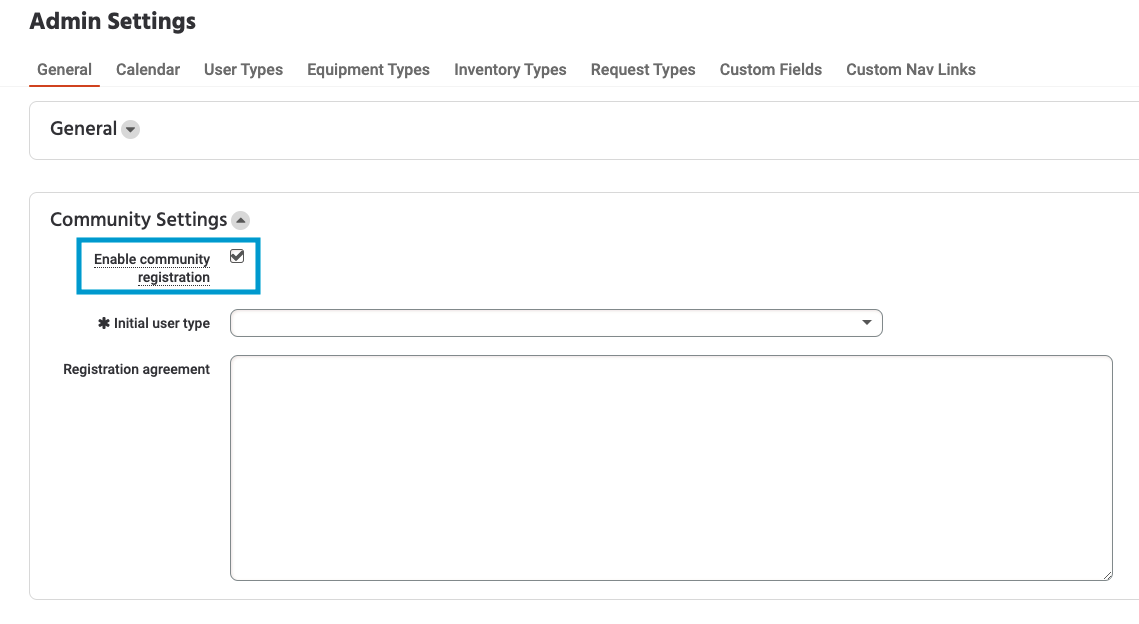Select the General tab
The image size is (1139, 624).
tap(64, 70)
